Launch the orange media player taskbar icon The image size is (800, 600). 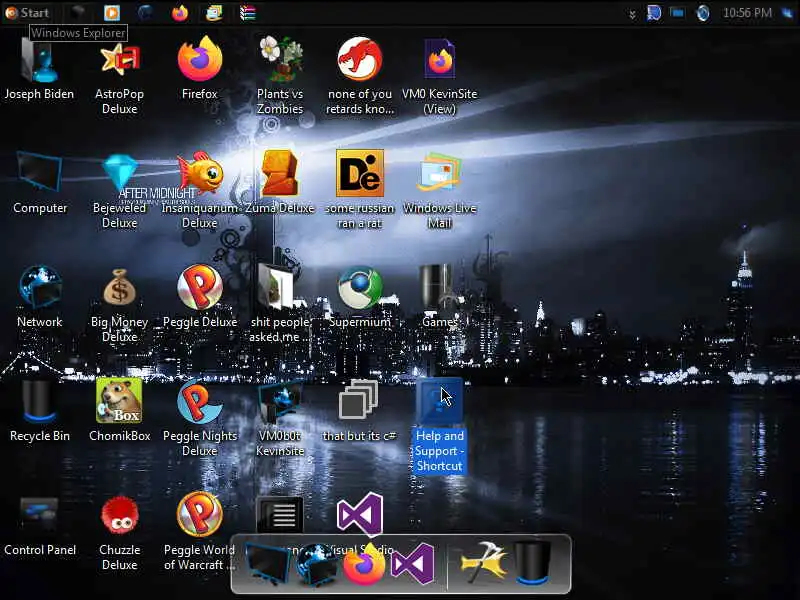coord(112,13)
